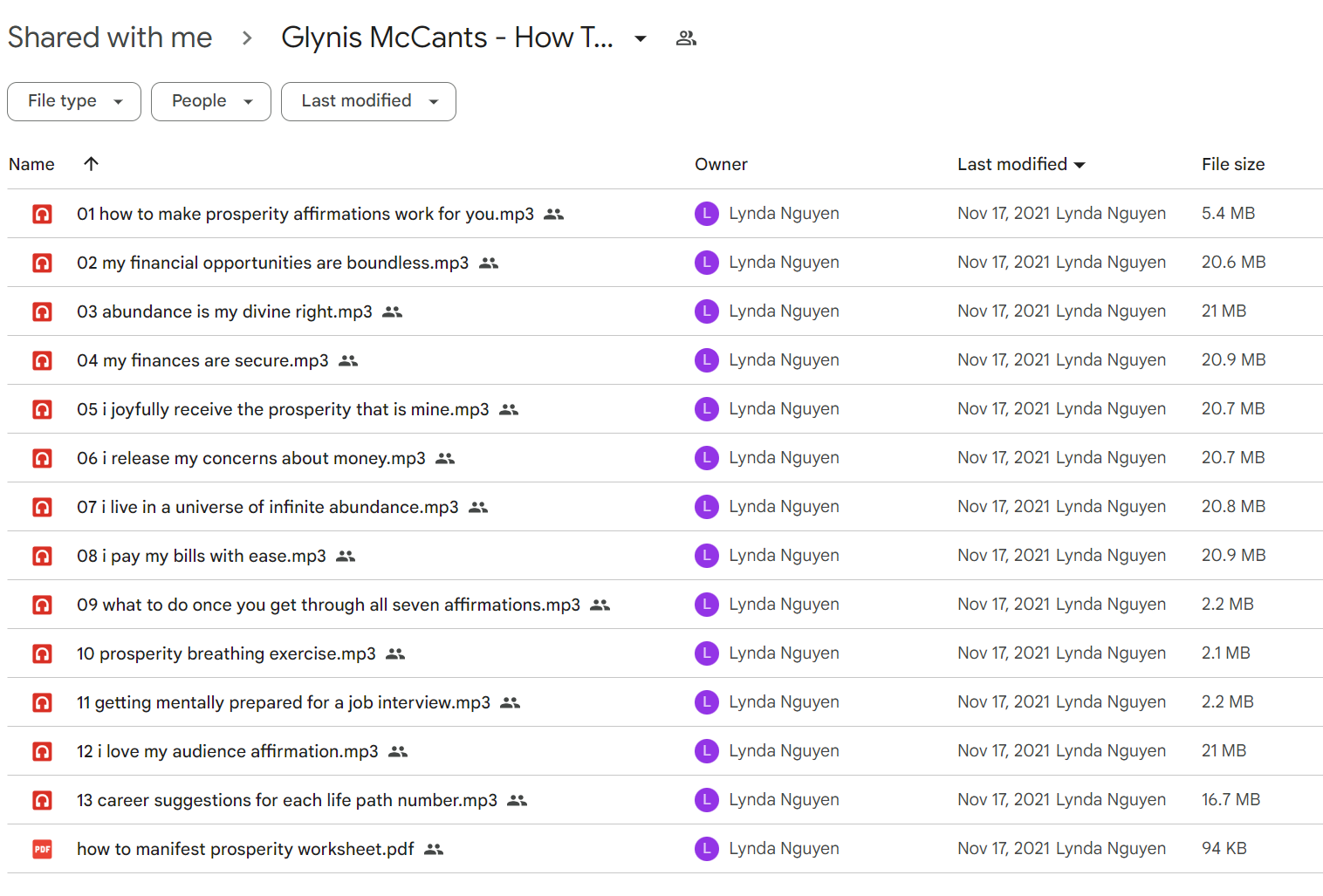The width and height of the screenshot is (1323, 896).
Task: Click the 20.8 MB file size value
Action: (x=1233, y=507)
